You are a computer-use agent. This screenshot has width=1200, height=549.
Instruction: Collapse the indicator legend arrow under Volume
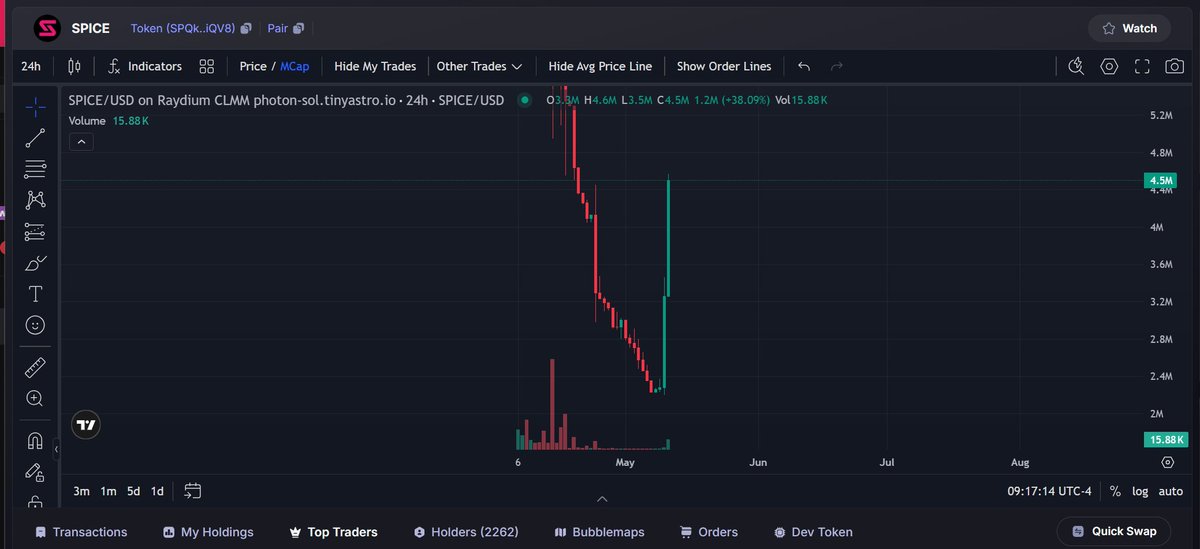point(82,142)
